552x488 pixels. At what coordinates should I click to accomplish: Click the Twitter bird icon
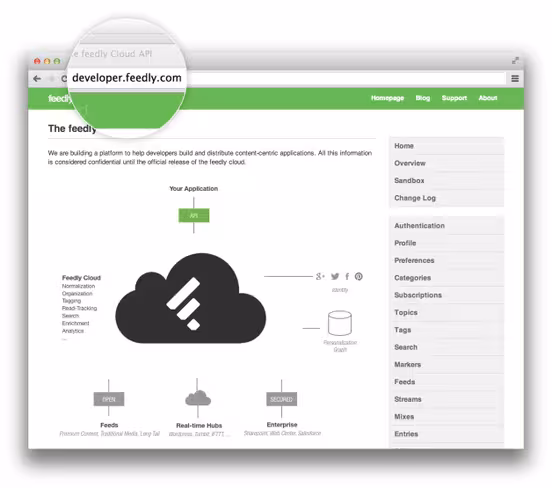tap(335, 276)
